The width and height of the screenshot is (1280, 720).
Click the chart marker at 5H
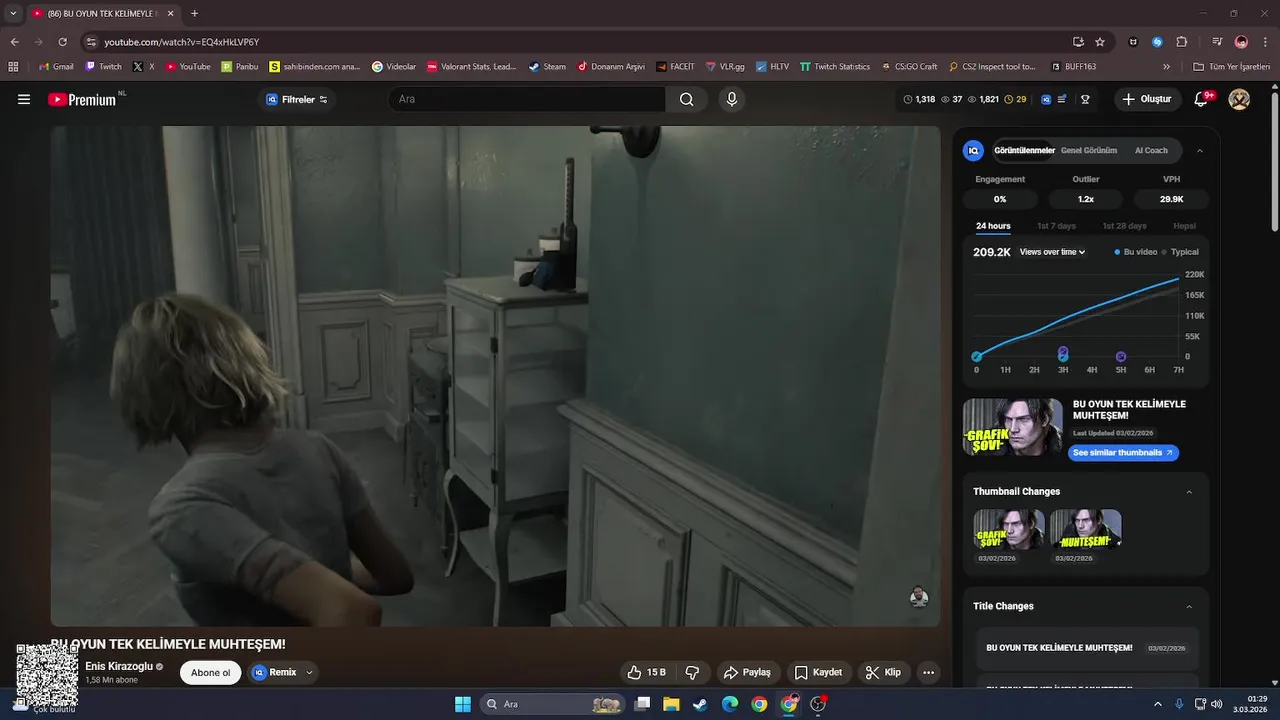coord(1121,356)
